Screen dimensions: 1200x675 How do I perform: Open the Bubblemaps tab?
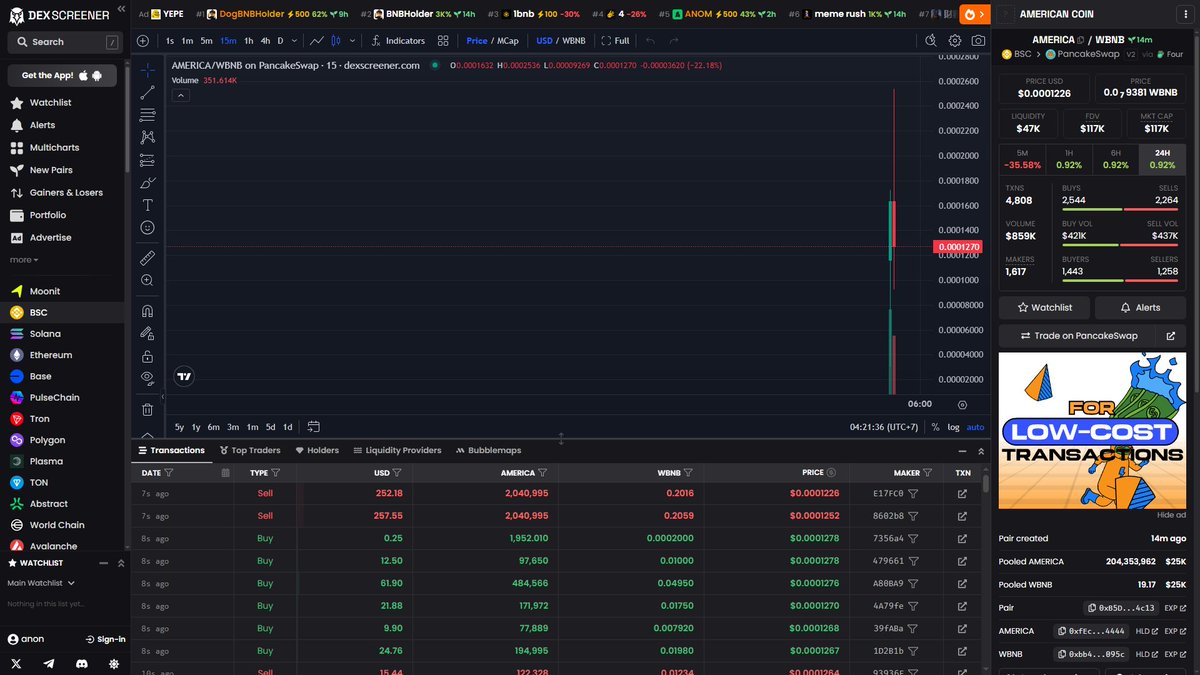488,450
